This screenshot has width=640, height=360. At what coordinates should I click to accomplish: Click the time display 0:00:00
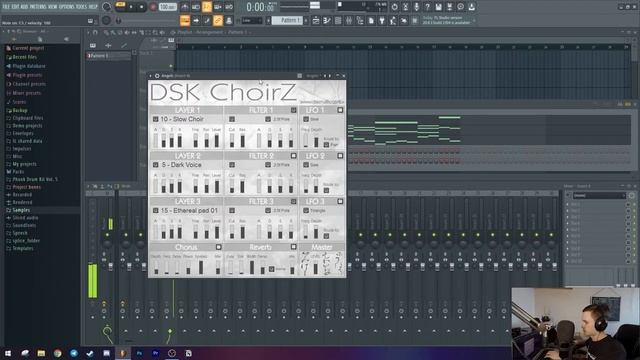pos(260,7)
